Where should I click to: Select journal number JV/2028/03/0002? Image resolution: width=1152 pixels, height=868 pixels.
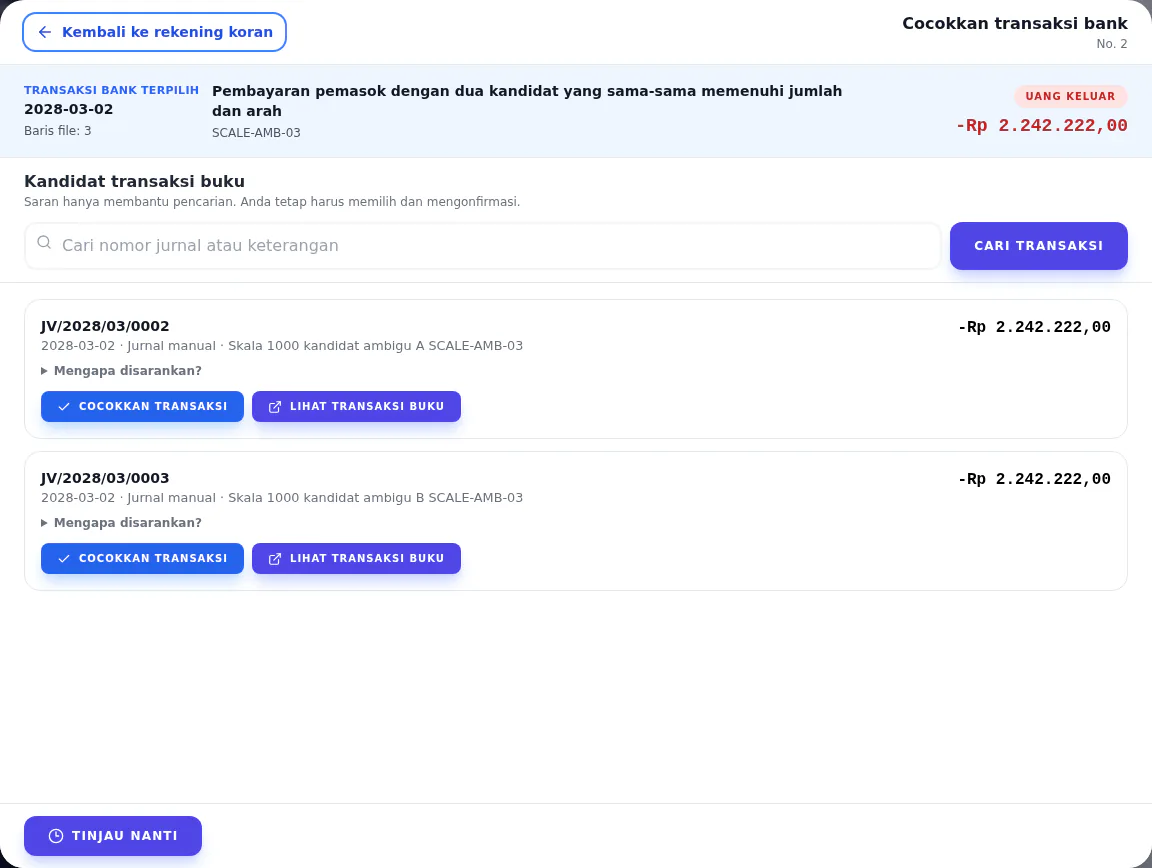click(105, 326)
